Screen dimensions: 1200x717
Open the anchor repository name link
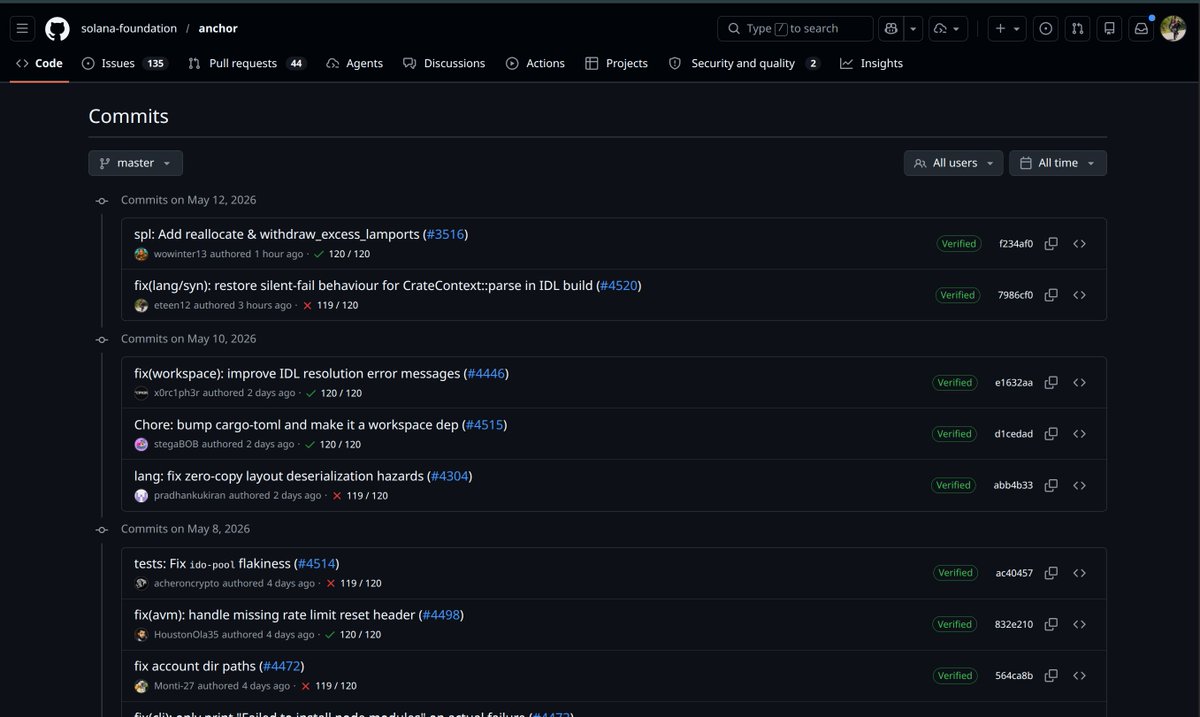point(218,29)
